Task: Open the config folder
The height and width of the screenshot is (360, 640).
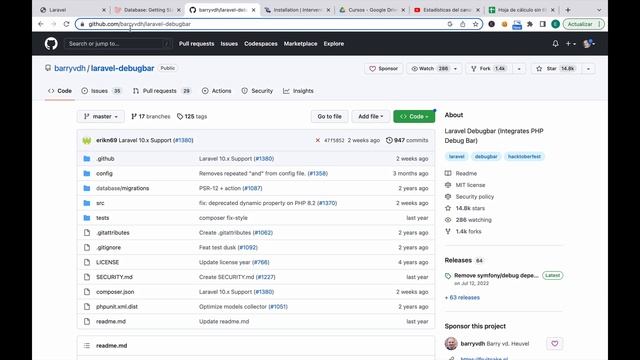Action: pos(104,173)
